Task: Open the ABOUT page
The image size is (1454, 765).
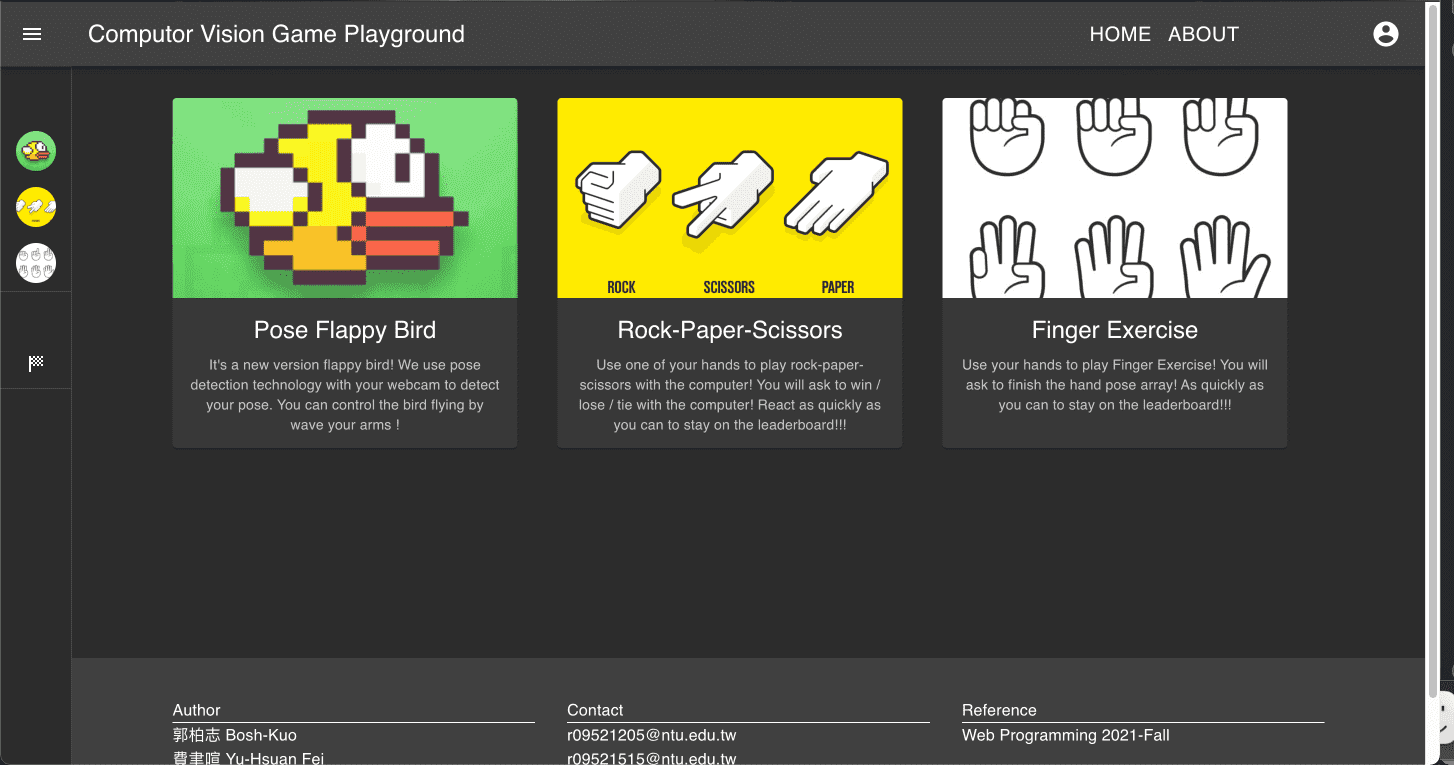Action: point(1203,34)
